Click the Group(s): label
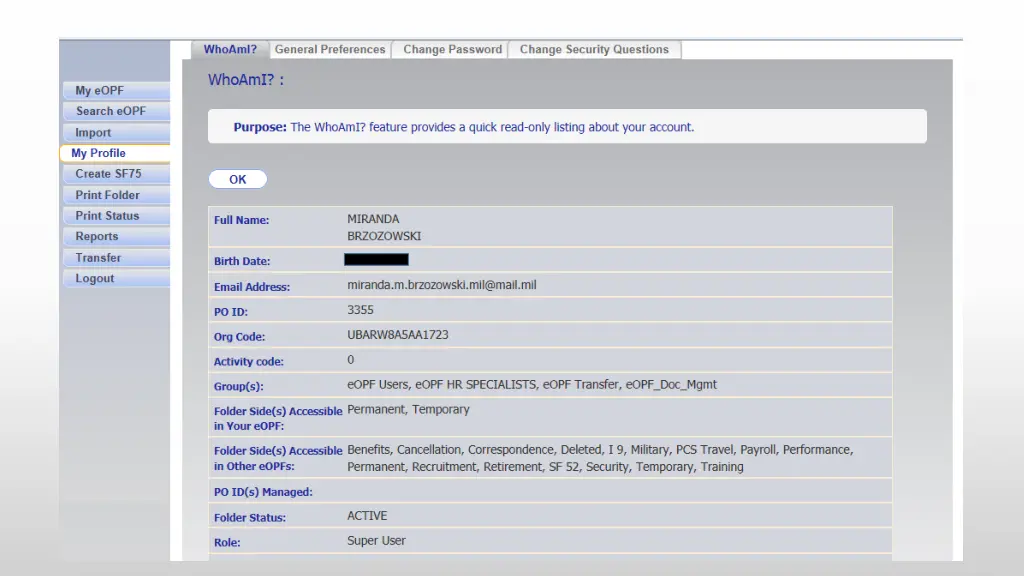Viewport: 1024px width, 576px height. click(x=238, y=387)
